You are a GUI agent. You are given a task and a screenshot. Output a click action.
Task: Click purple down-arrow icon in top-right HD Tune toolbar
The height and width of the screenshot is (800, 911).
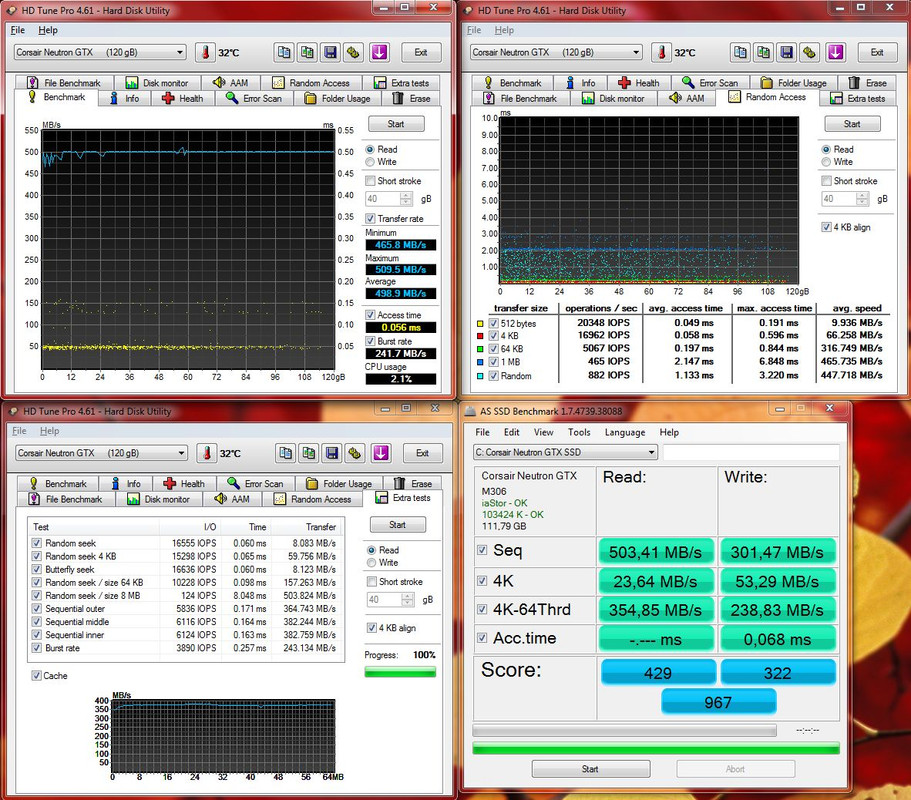click(x=835, y=52)
